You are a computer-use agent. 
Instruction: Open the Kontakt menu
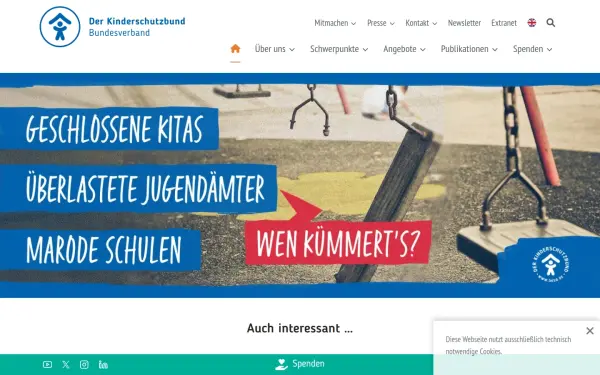pos(417,23)
